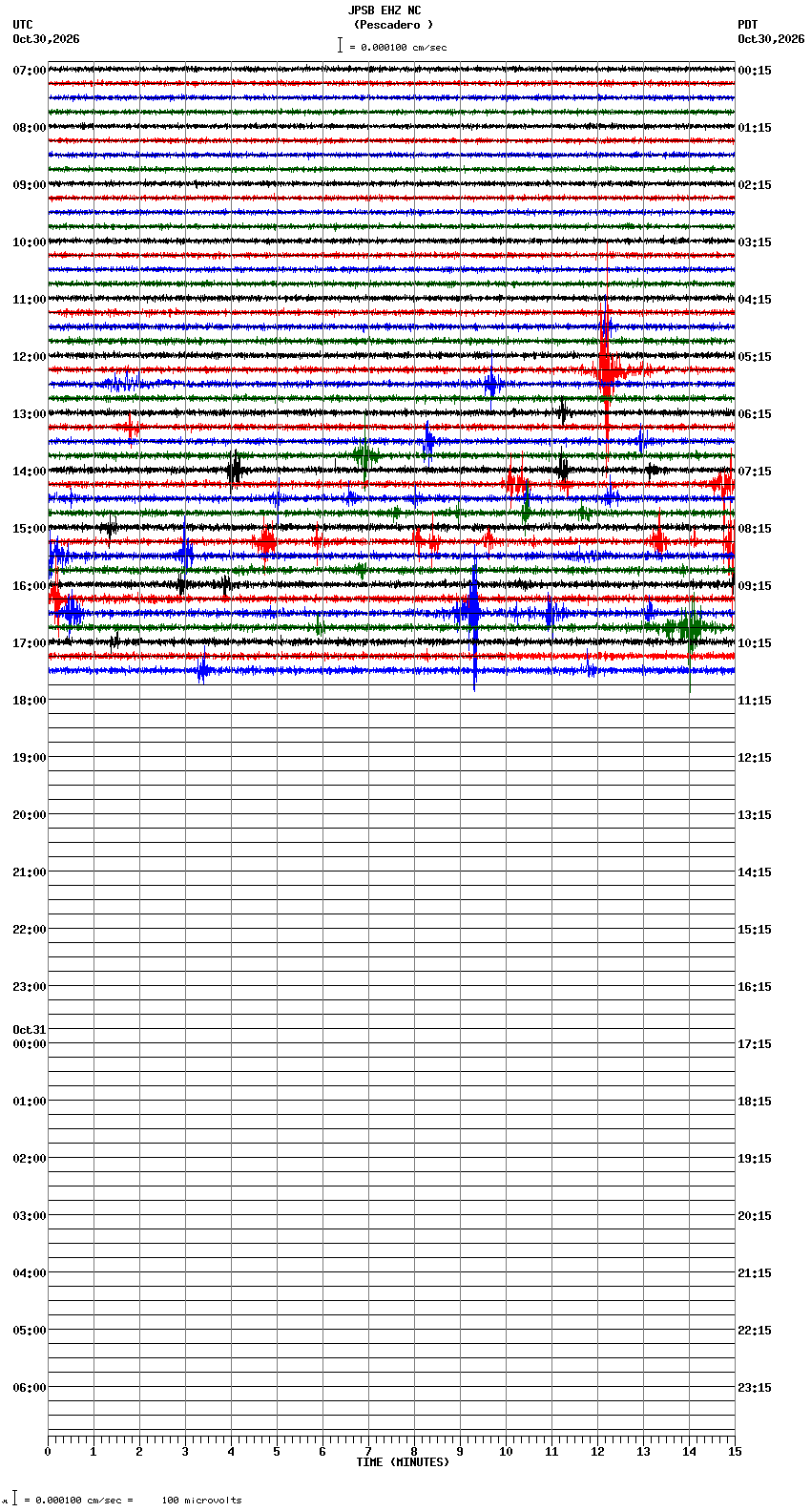This screenshot has height=1512, width=811.
Task: Click the minute '5' tick label on axis
Action: [277, 1452]
